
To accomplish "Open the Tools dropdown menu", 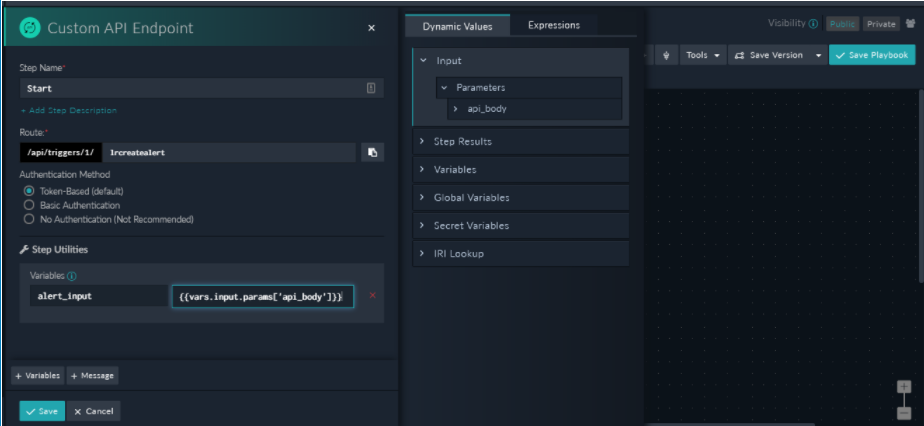I will [703, 56].
